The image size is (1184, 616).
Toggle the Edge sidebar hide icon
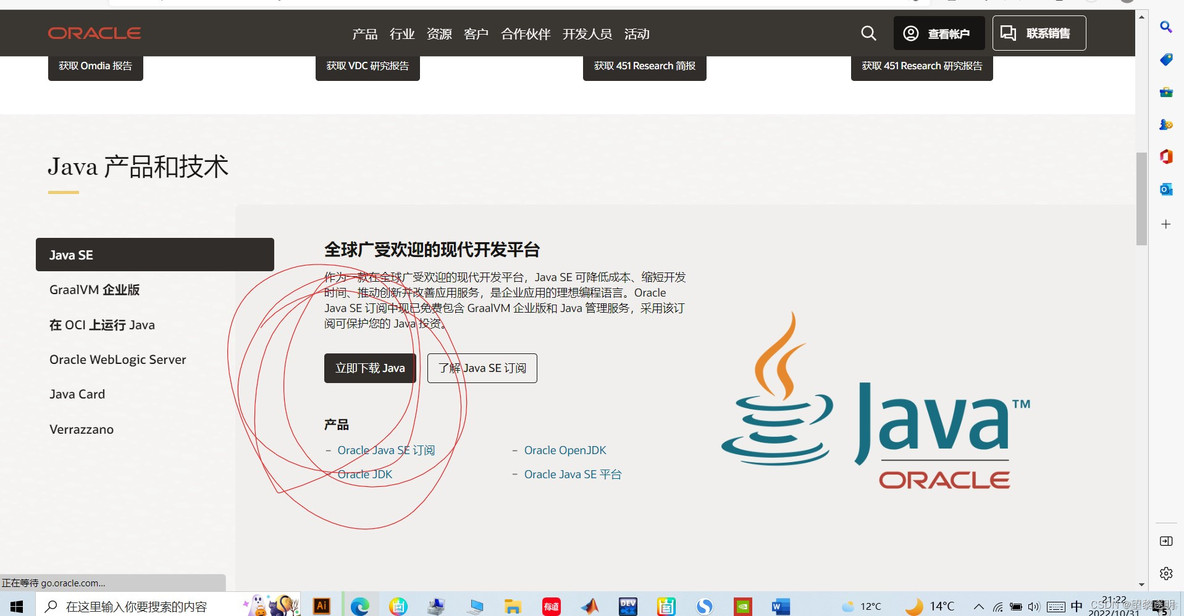tap(1166, 541)
